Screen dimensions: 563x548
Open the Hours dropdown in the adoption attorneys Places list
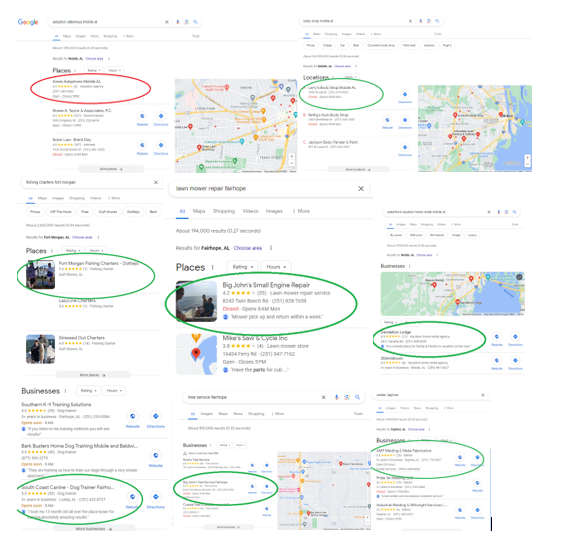[115, 70]
